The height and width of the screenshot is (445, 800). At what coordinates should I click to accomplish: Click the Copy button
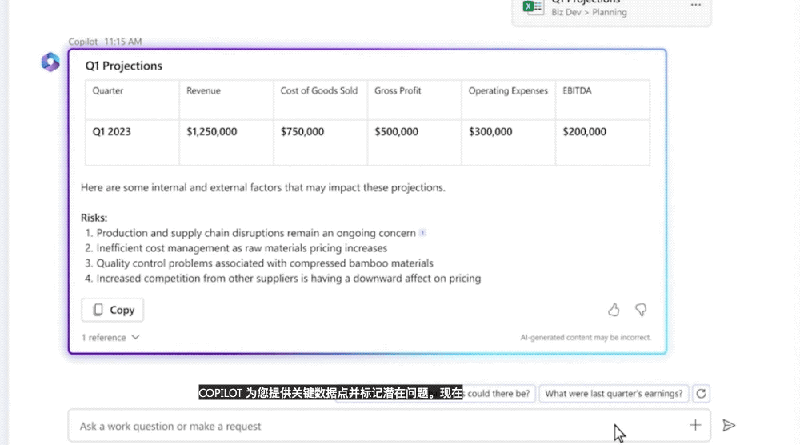[112, 310]
